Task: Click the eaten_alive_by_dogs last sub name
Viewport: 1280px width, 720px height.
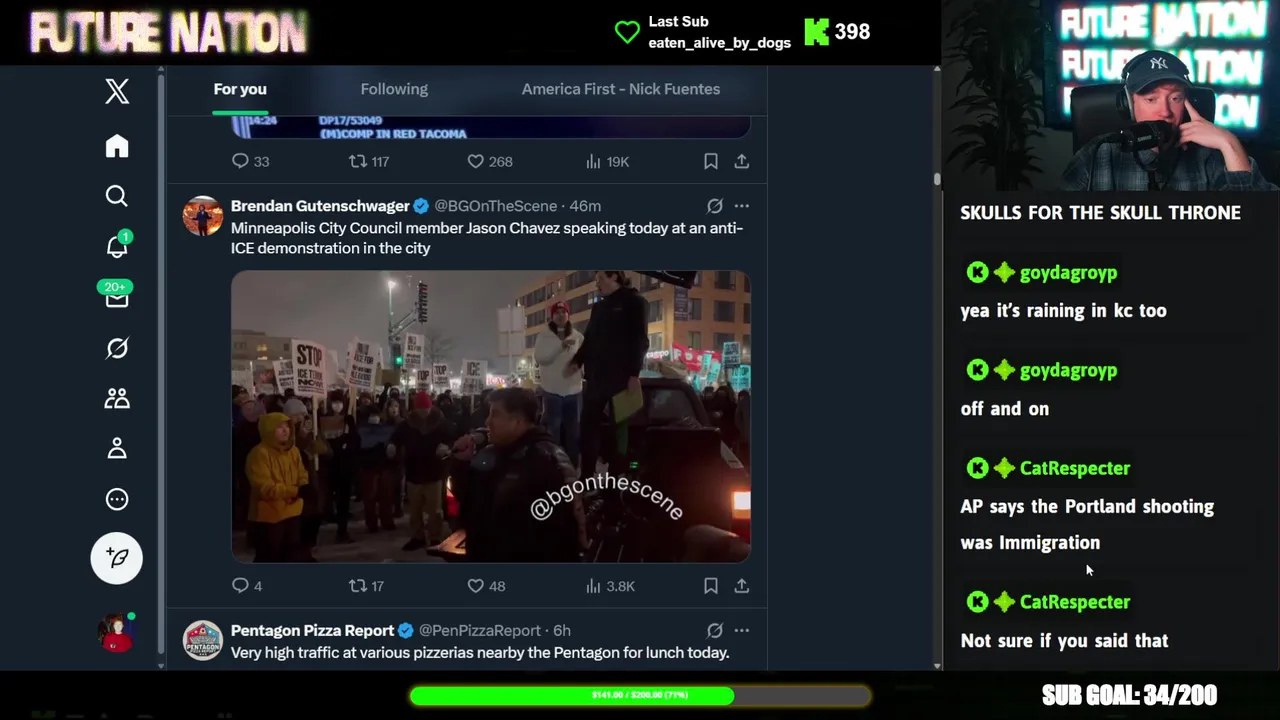Action: point(719,42)
